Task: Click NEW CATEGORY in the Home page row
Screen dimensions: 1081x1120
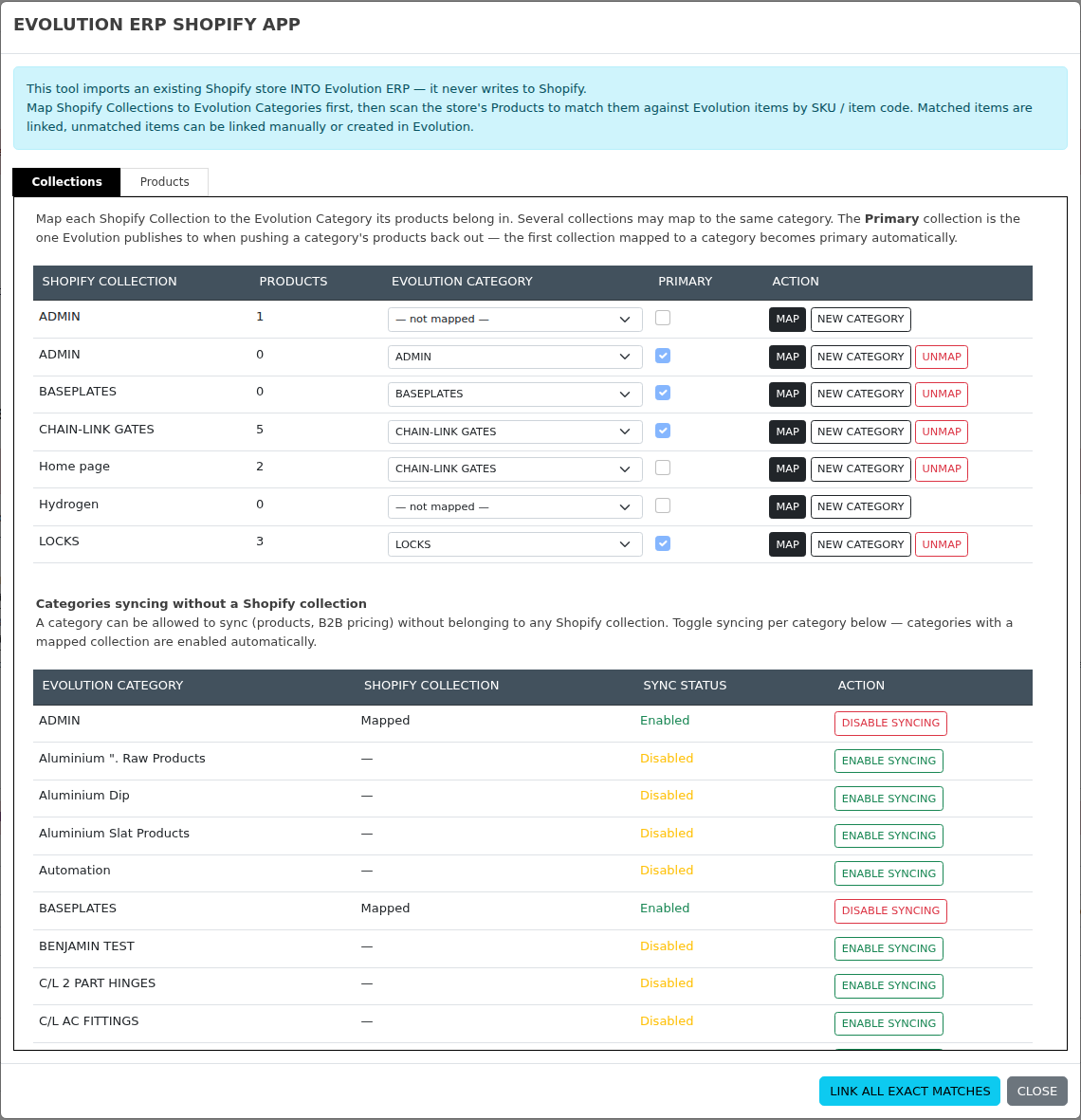Action: (x=860, y=468)
